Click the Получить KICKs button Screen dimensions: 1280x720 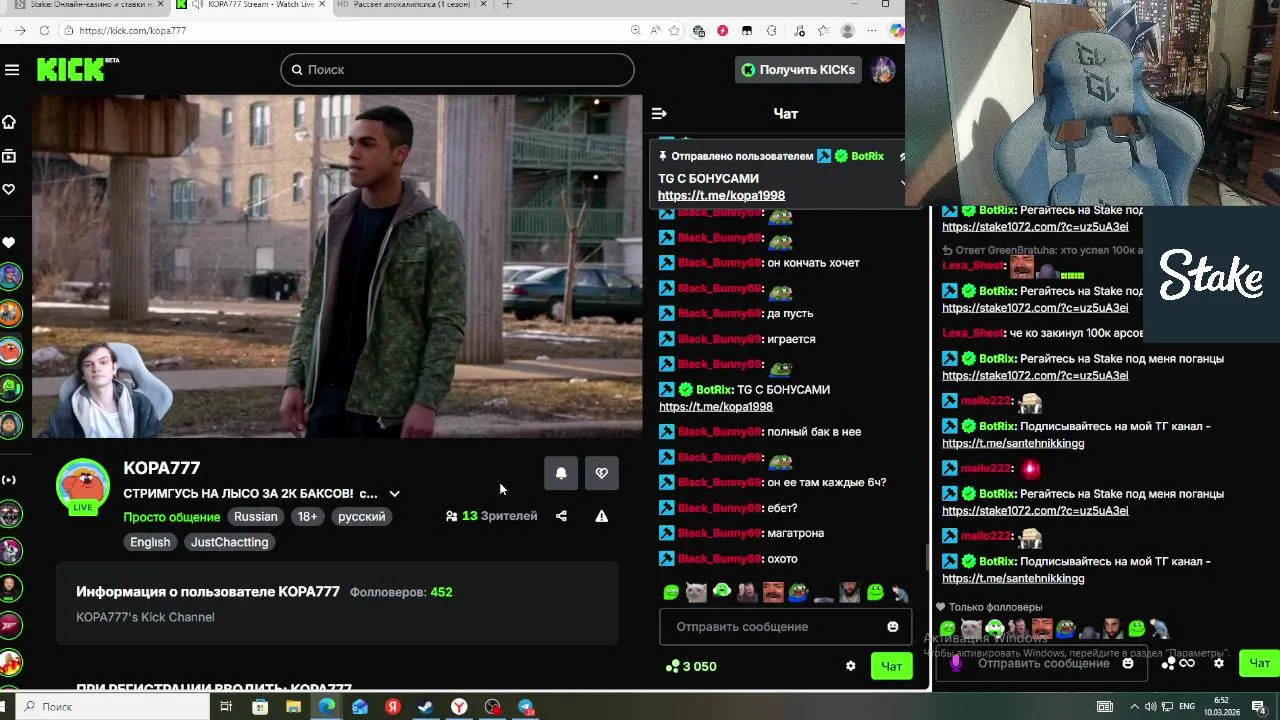[x=798, y=70]
